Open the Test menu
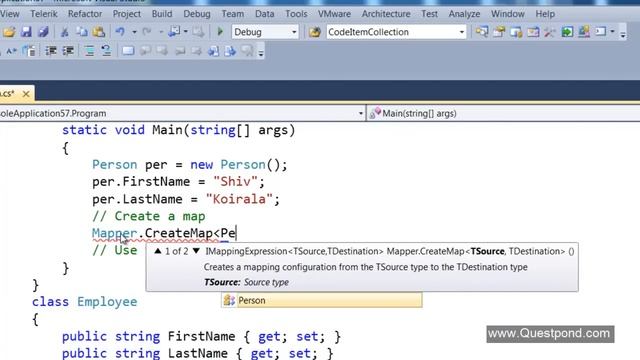The image size is (640, 360). point(429,14)
